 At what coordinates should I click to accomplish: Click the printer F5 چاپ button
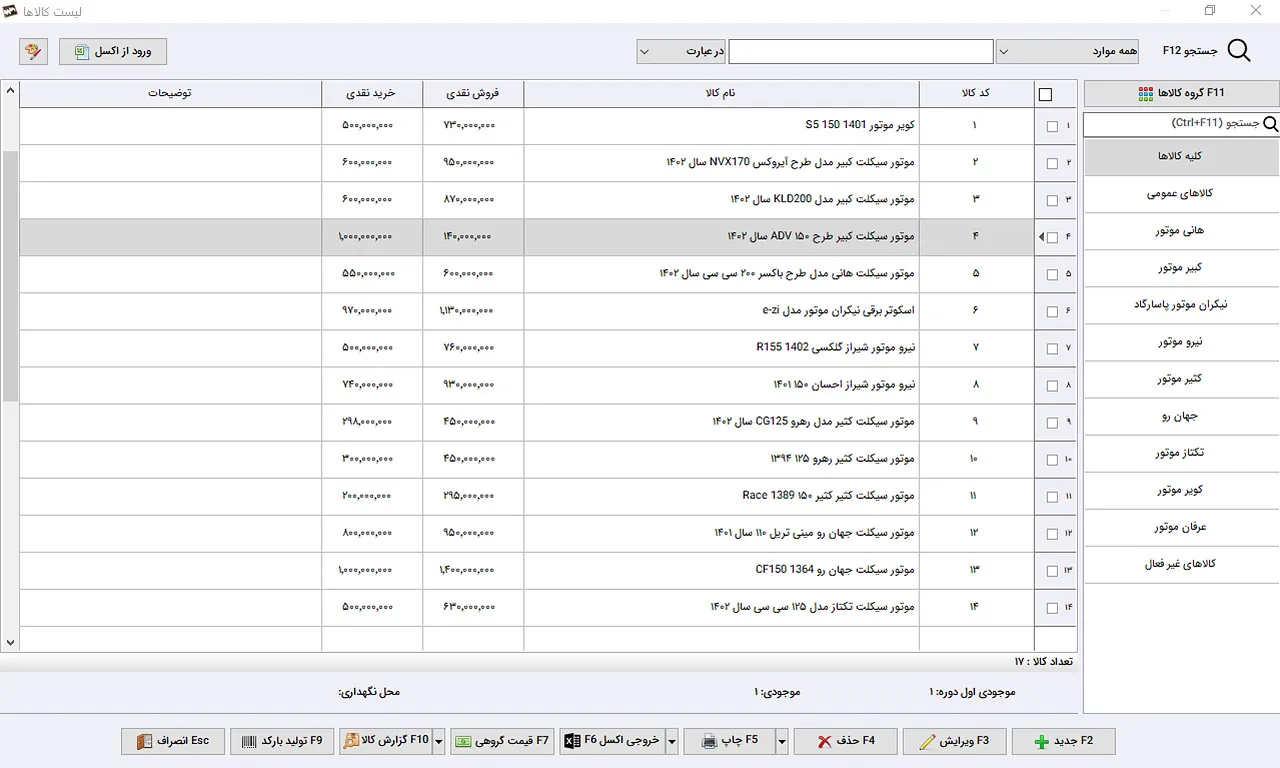point(728,741)
